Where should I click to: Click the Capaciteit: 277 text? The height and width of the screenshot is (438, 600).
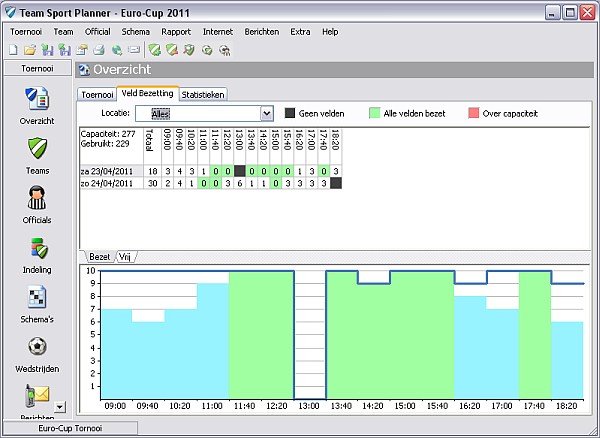coord(108,134)
